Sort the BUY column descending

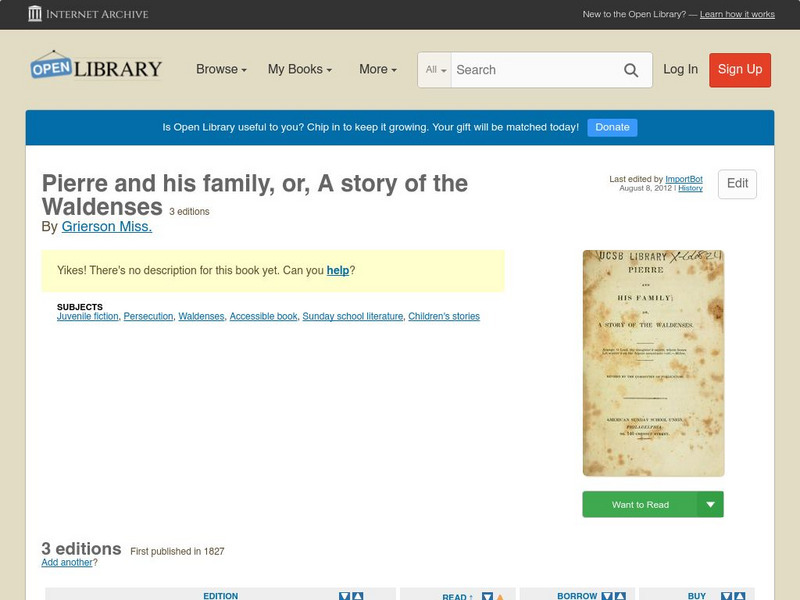point(727,595)
